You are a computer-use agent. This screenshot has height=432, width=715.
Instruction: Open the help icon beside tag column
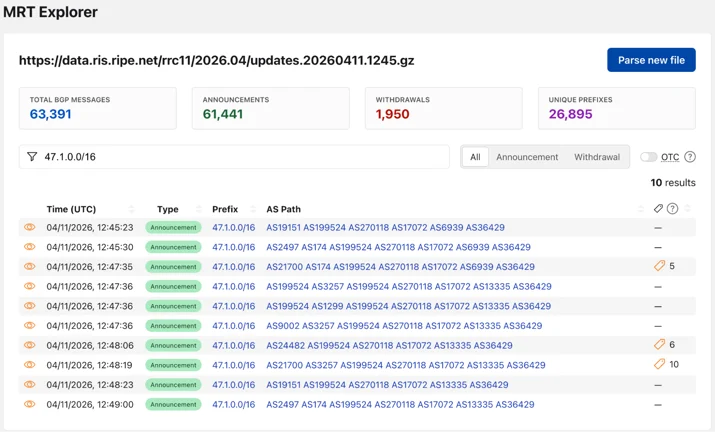[x=672, y=209]
